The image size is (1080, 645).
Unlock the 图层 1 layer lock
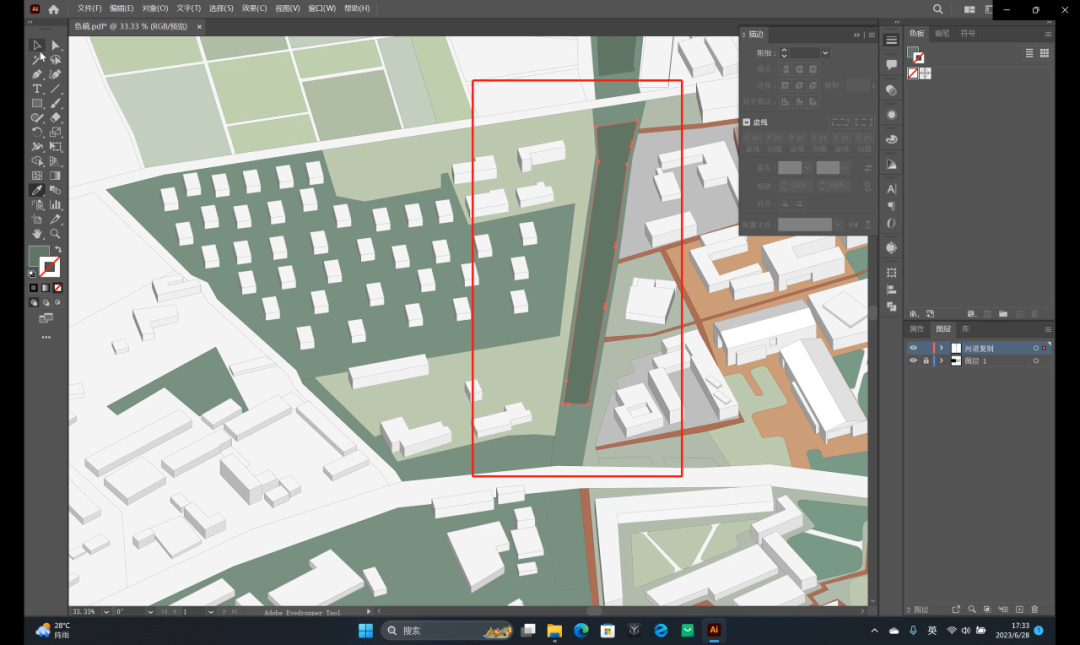926,360
